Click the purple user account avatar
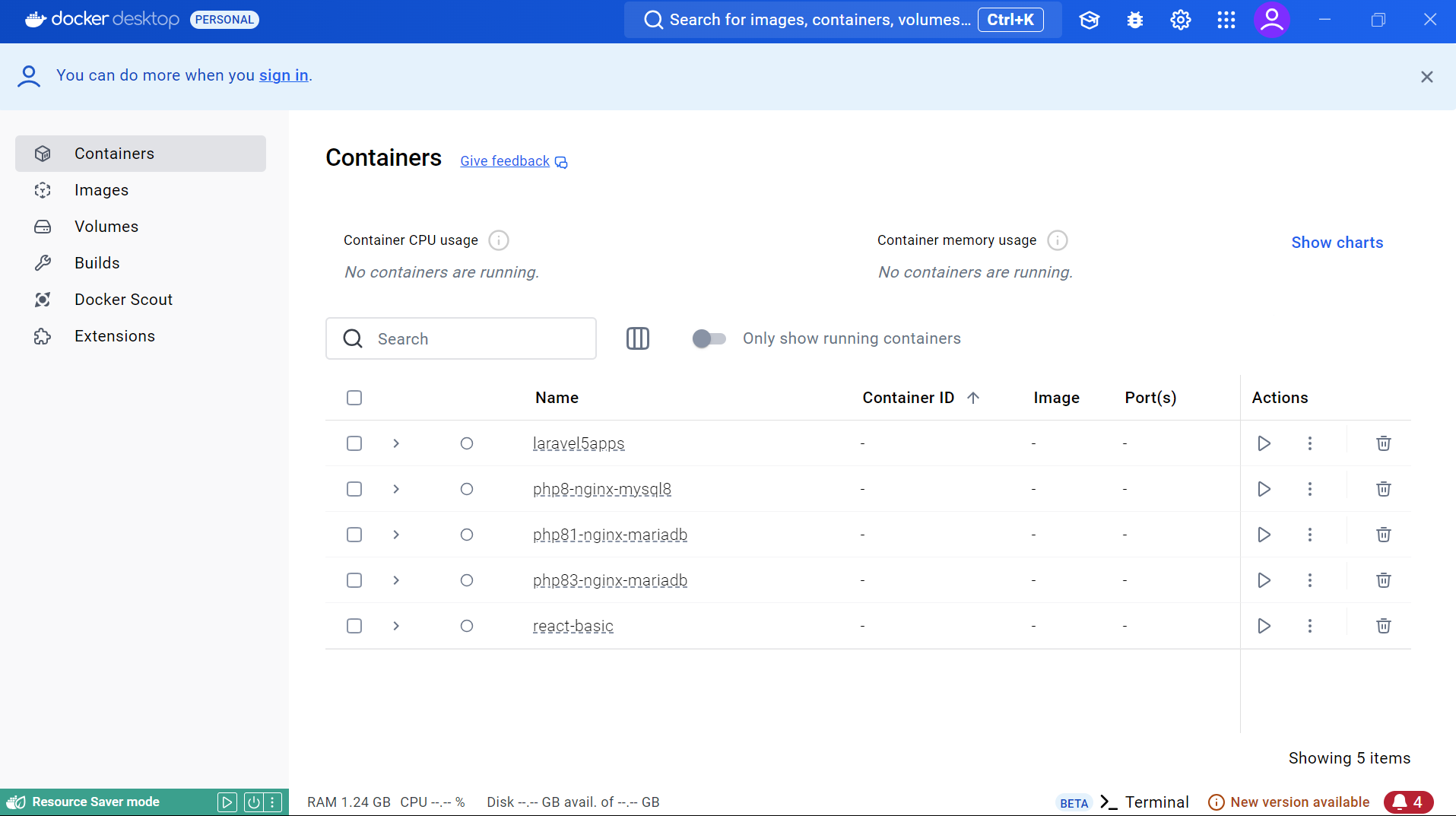 pos(1272,20)
